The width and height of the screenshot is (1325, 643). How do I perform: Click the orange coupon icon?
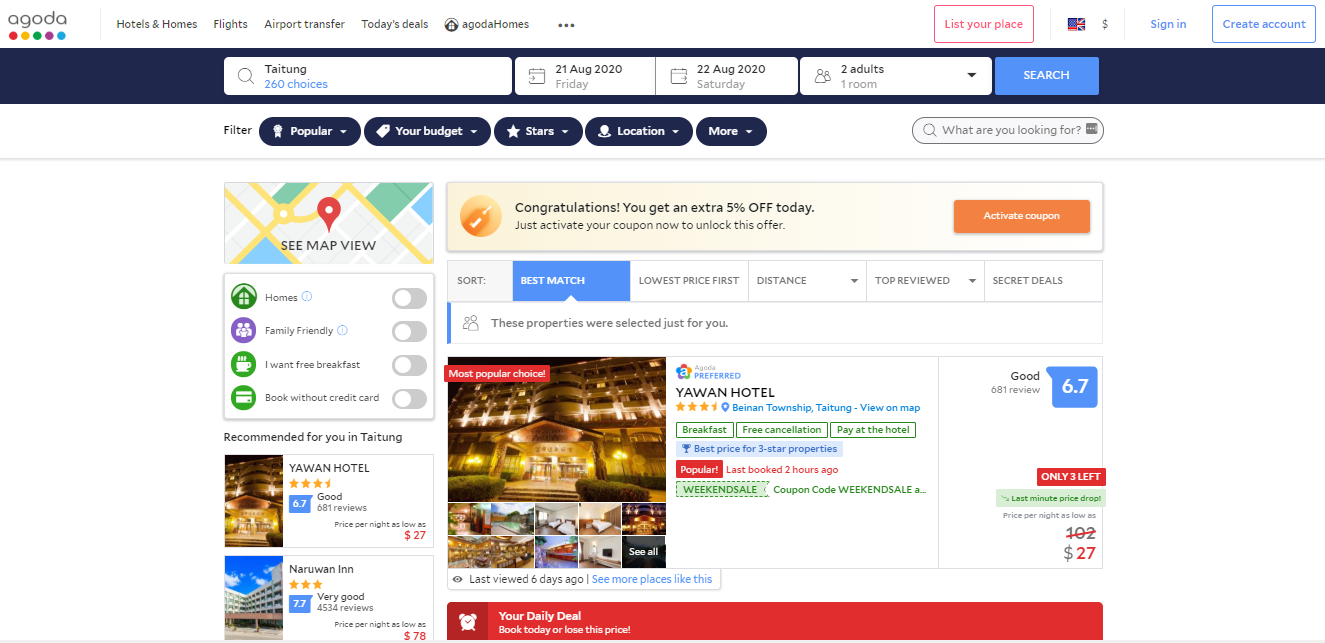tap(480, 216)
